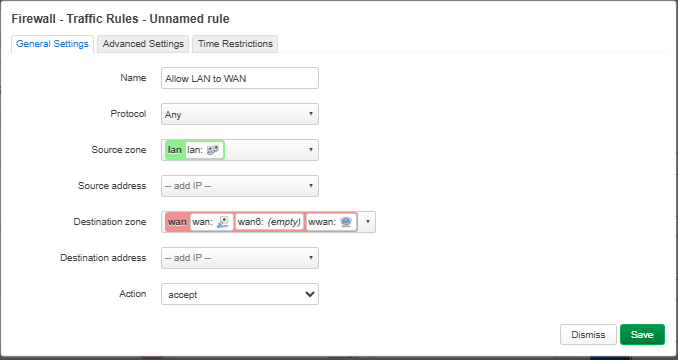Select the General Settings tab
678x360 pixels.
(x=52, y=44)
